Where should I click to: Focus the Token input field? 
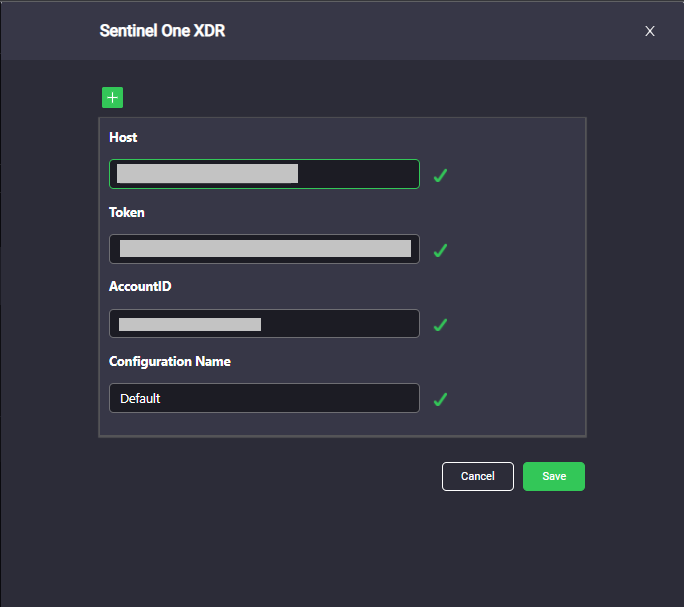(264, 249)
